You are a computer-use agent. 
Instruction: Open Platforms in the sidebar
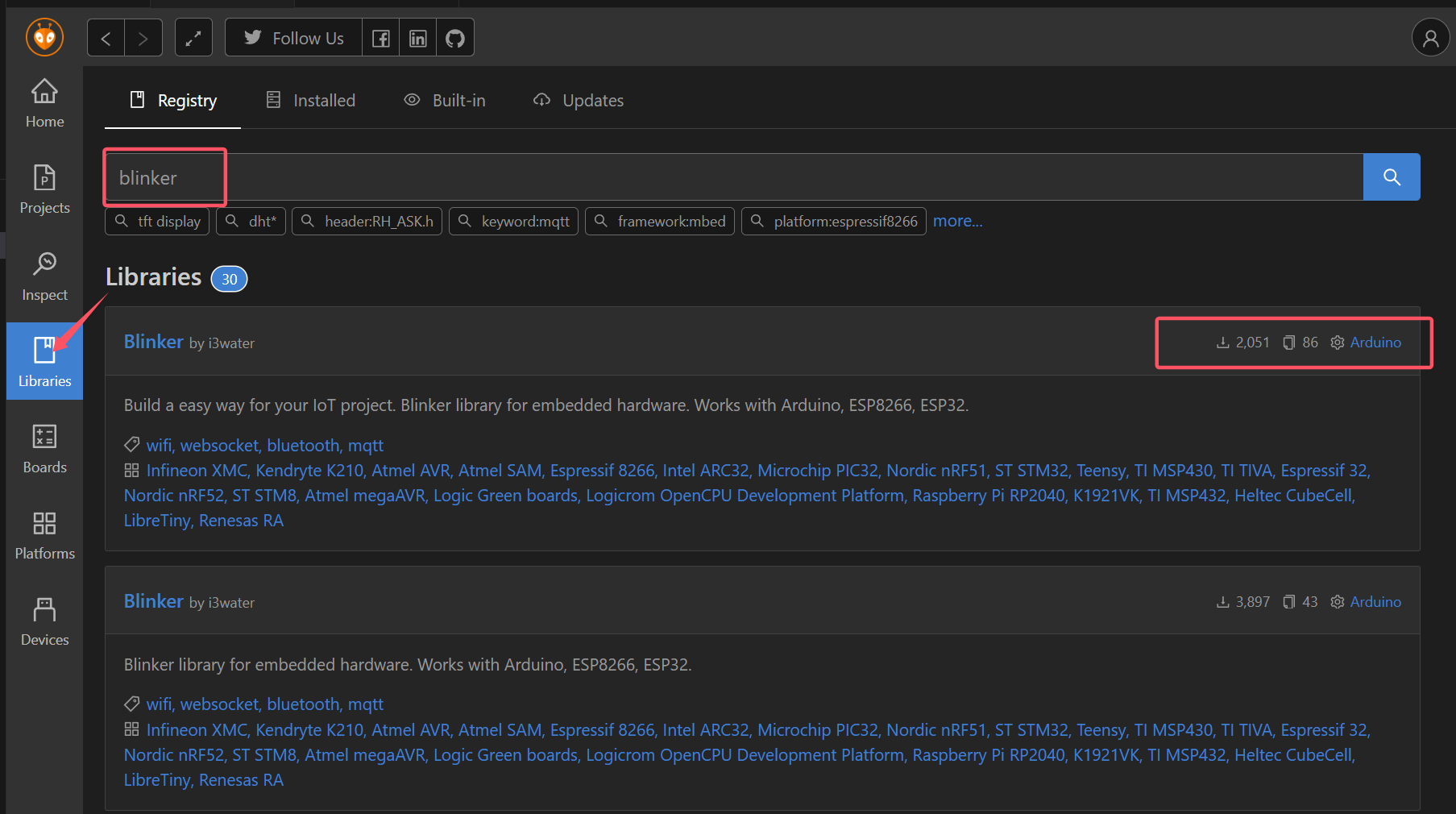44,535
